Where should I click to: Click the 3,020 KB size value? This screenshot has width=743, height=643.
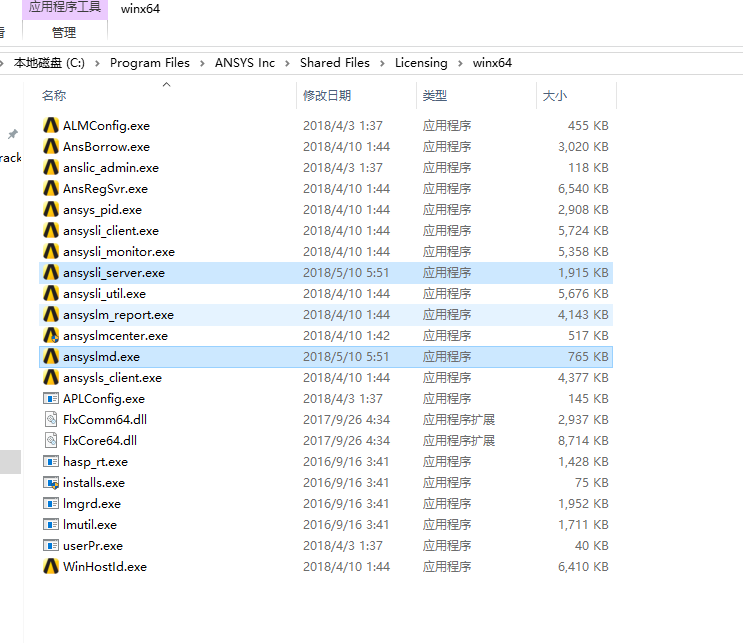coord(583,147)
